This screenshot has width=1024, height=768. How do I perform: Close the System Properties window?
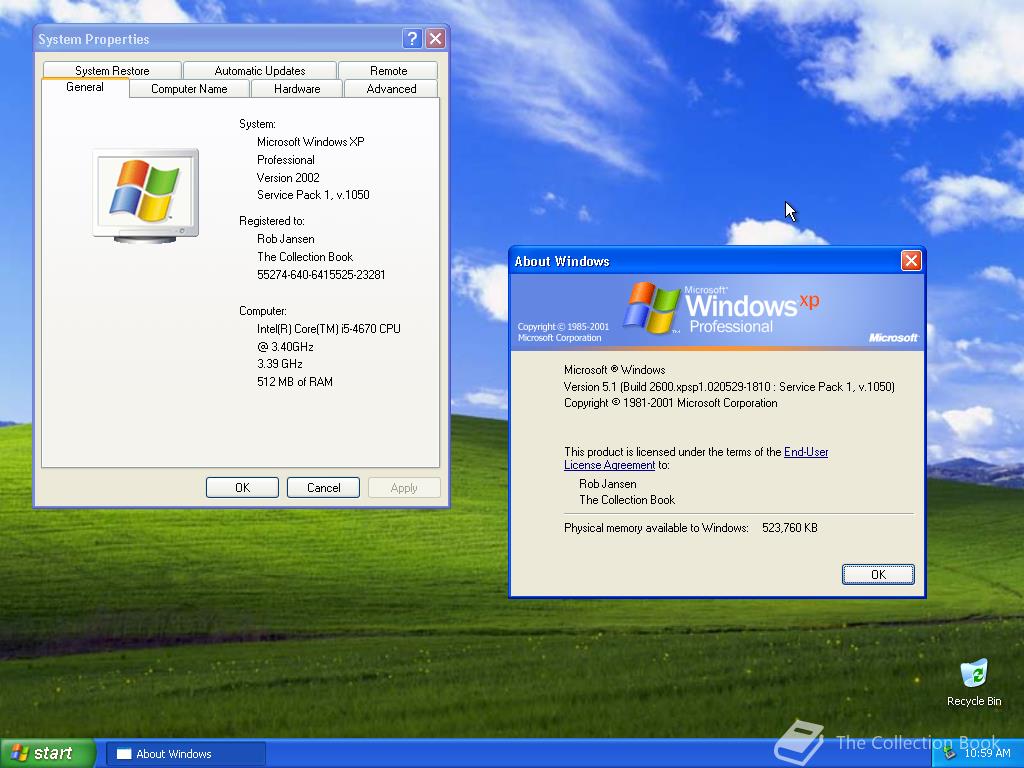click(x=436, y=39)
